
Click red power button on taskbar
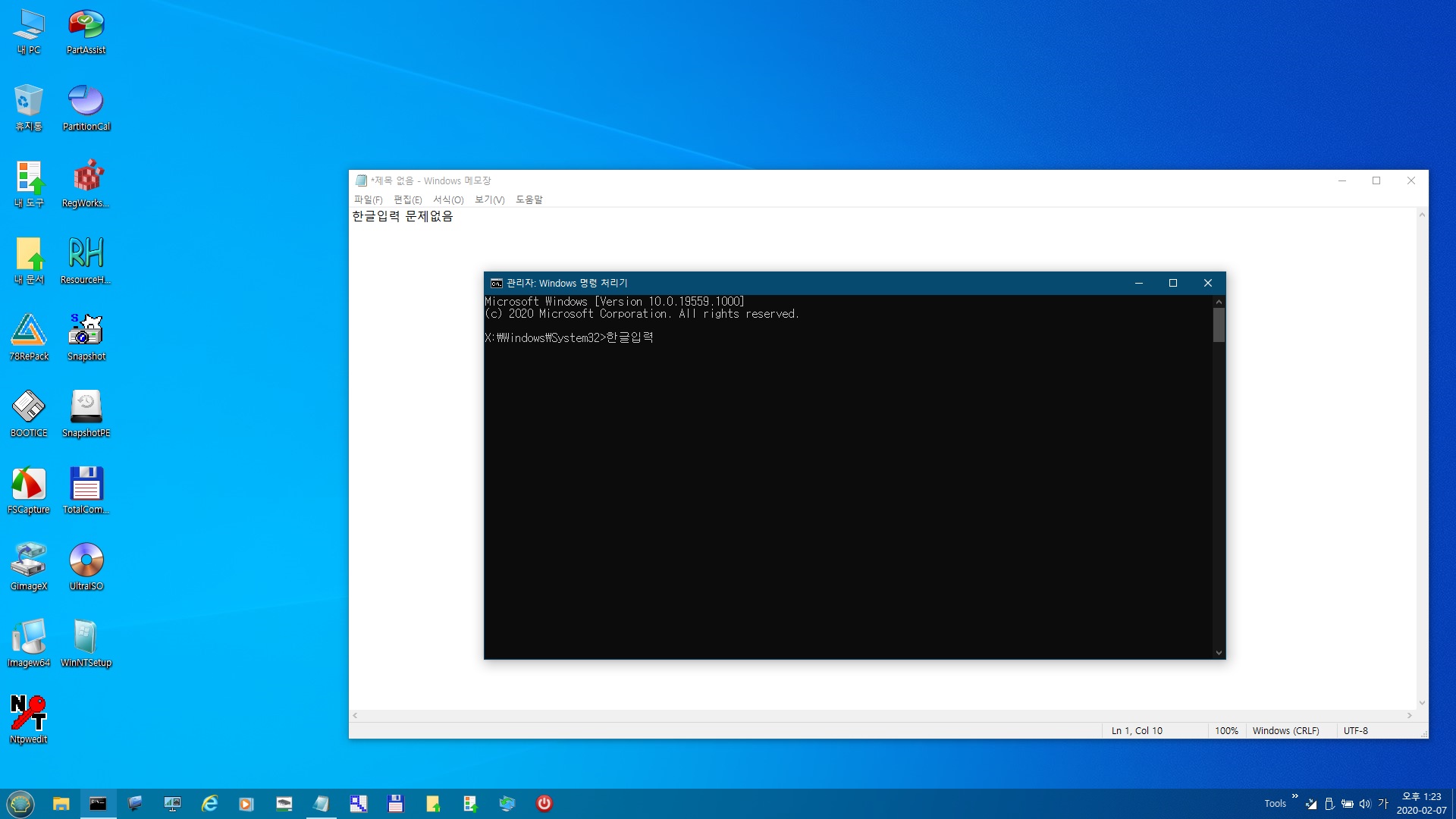pyautogui.click(x=544, y=804)
